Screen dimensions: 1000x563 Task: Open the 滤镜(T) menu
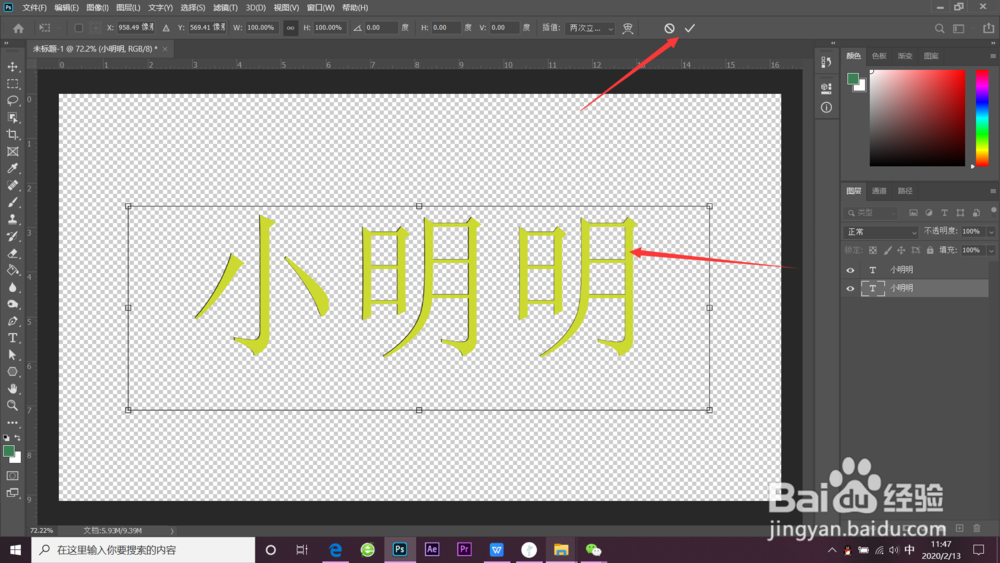coord(225,8)
